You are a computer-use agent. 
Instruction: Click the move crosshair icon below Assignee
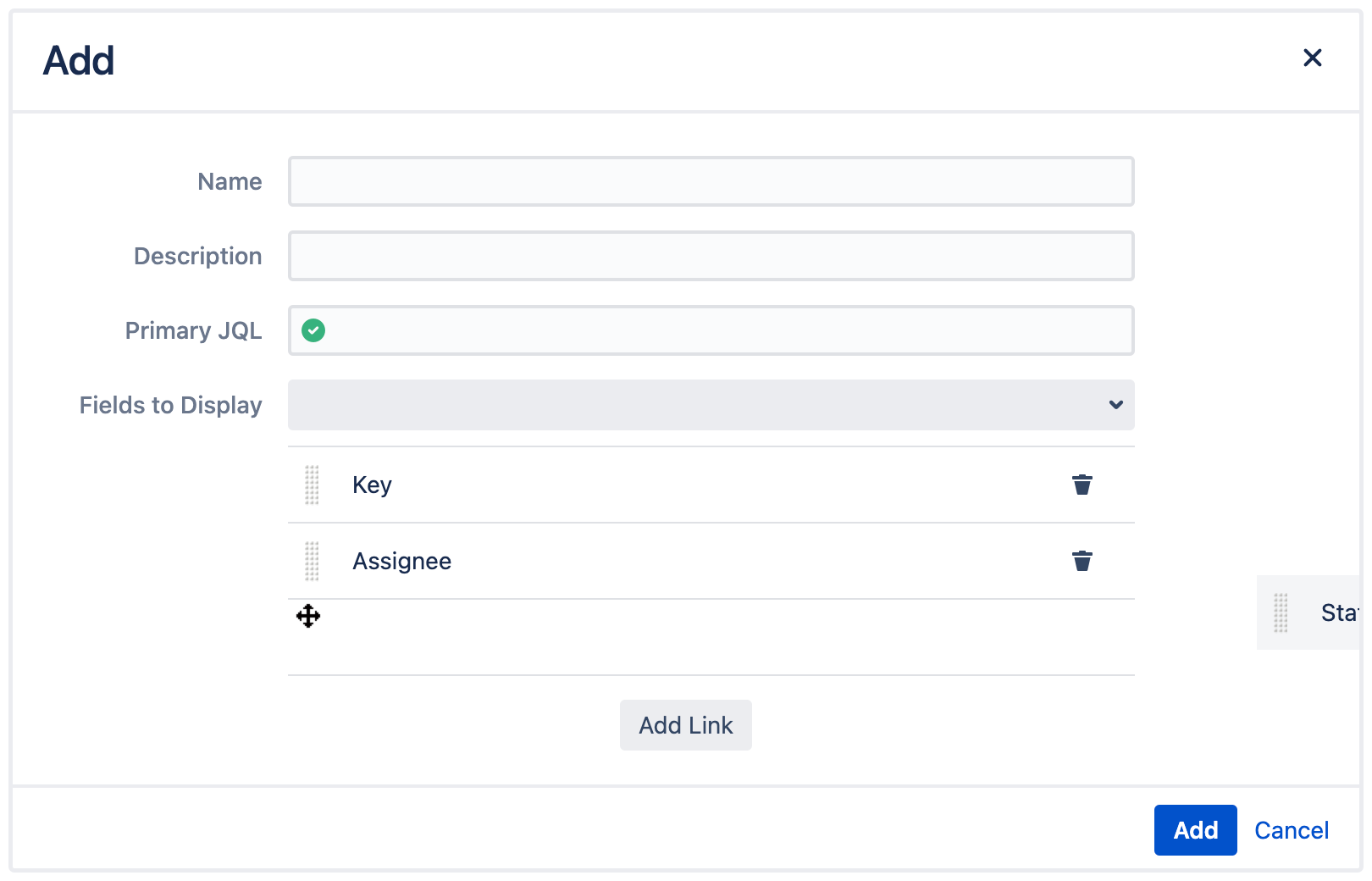(x=308, y=617)
